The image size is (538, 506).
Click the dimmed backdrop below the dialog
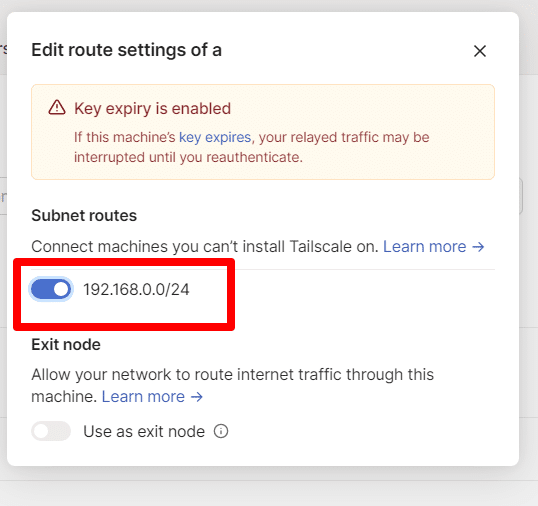coord(269,487)
